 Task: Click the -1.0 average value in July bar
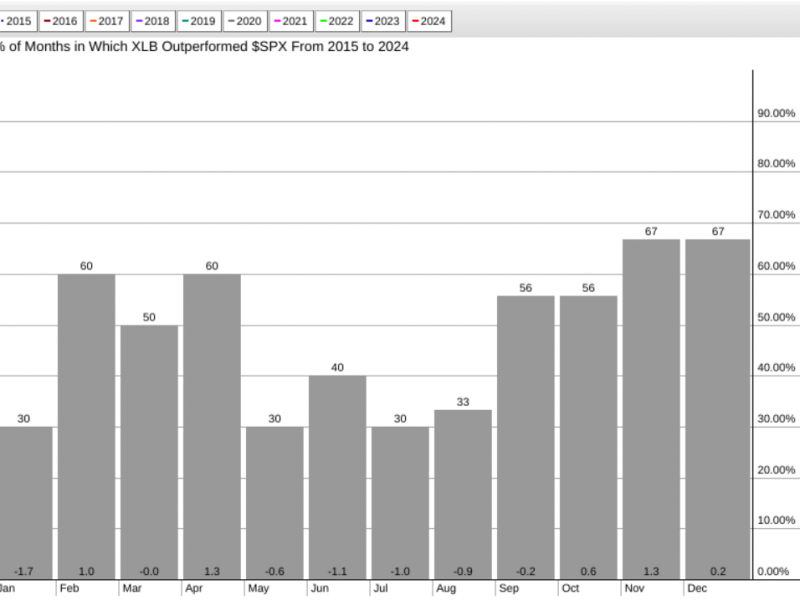click(x=400, y=571)
